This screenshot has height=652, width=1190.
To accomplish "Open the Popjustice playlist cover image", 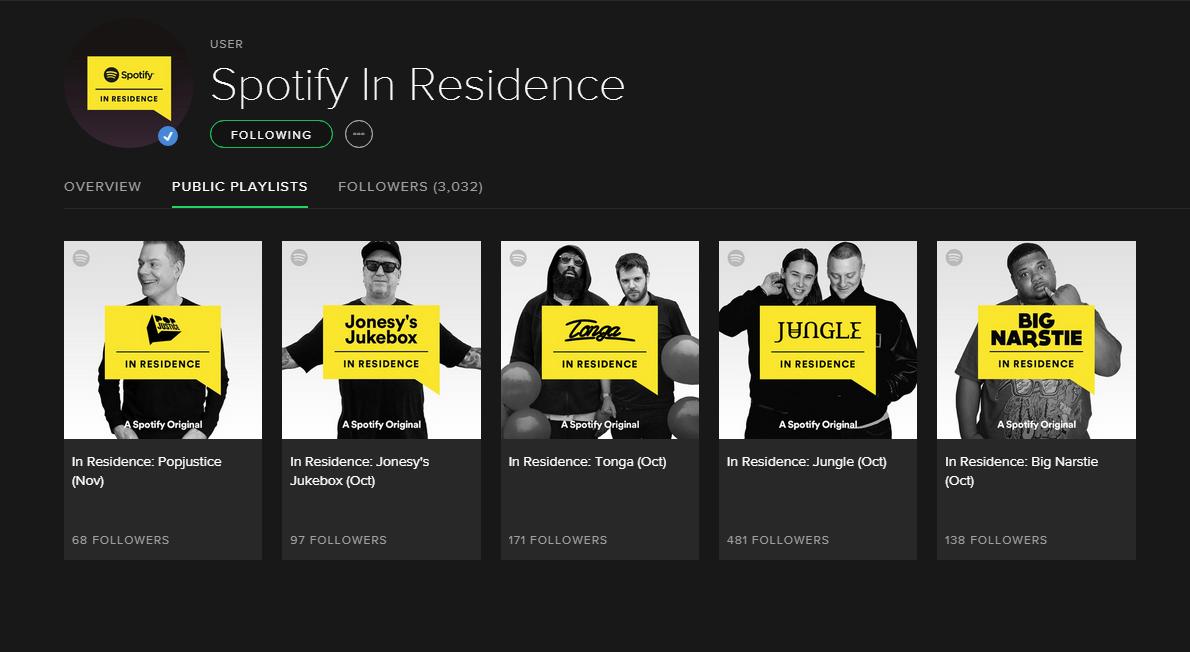I will pyautogui.click(x=163, y=340).
